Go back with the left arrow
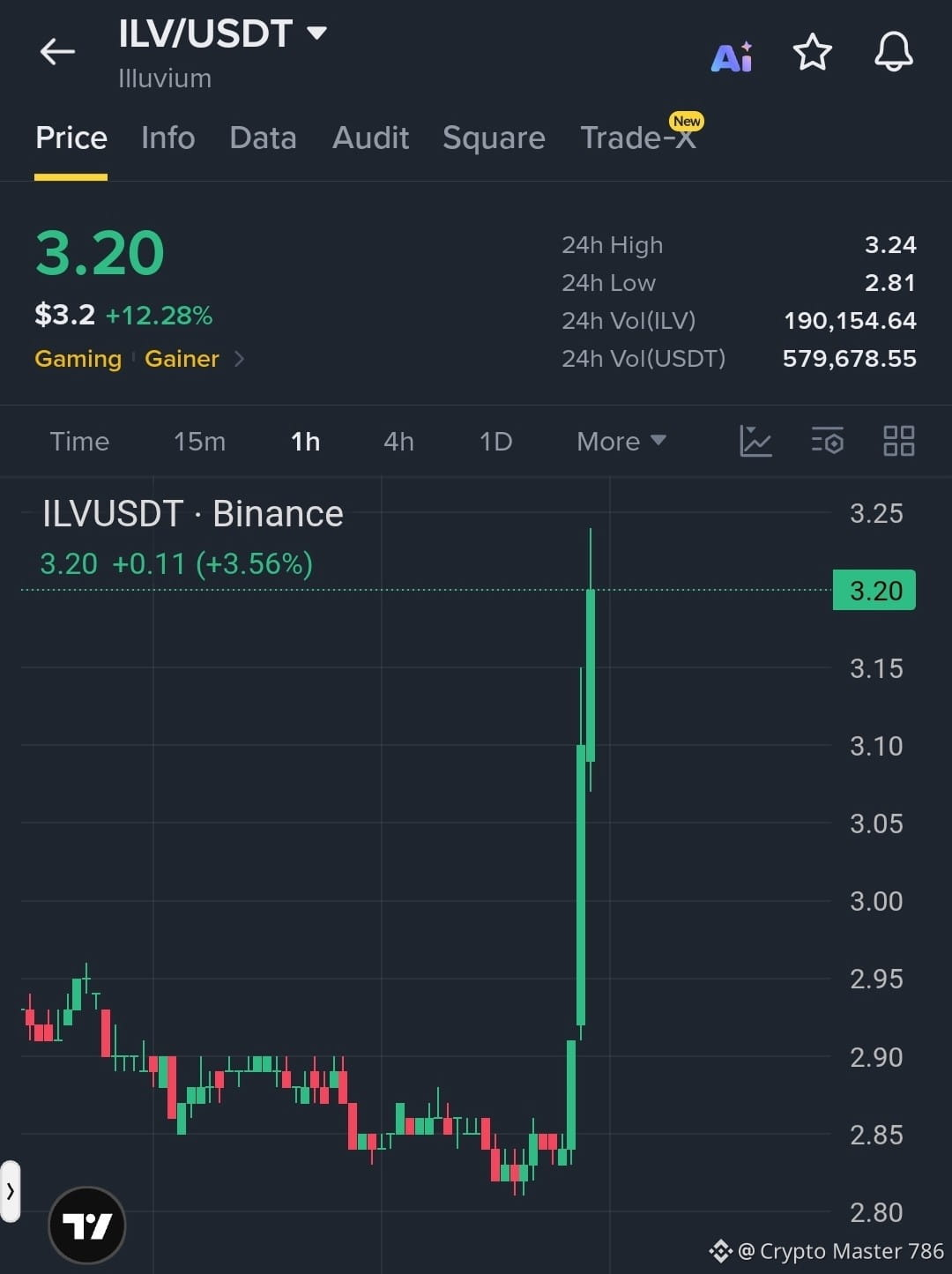The image size is (952, 1274). pyautogui.click(x=57, y=52)
